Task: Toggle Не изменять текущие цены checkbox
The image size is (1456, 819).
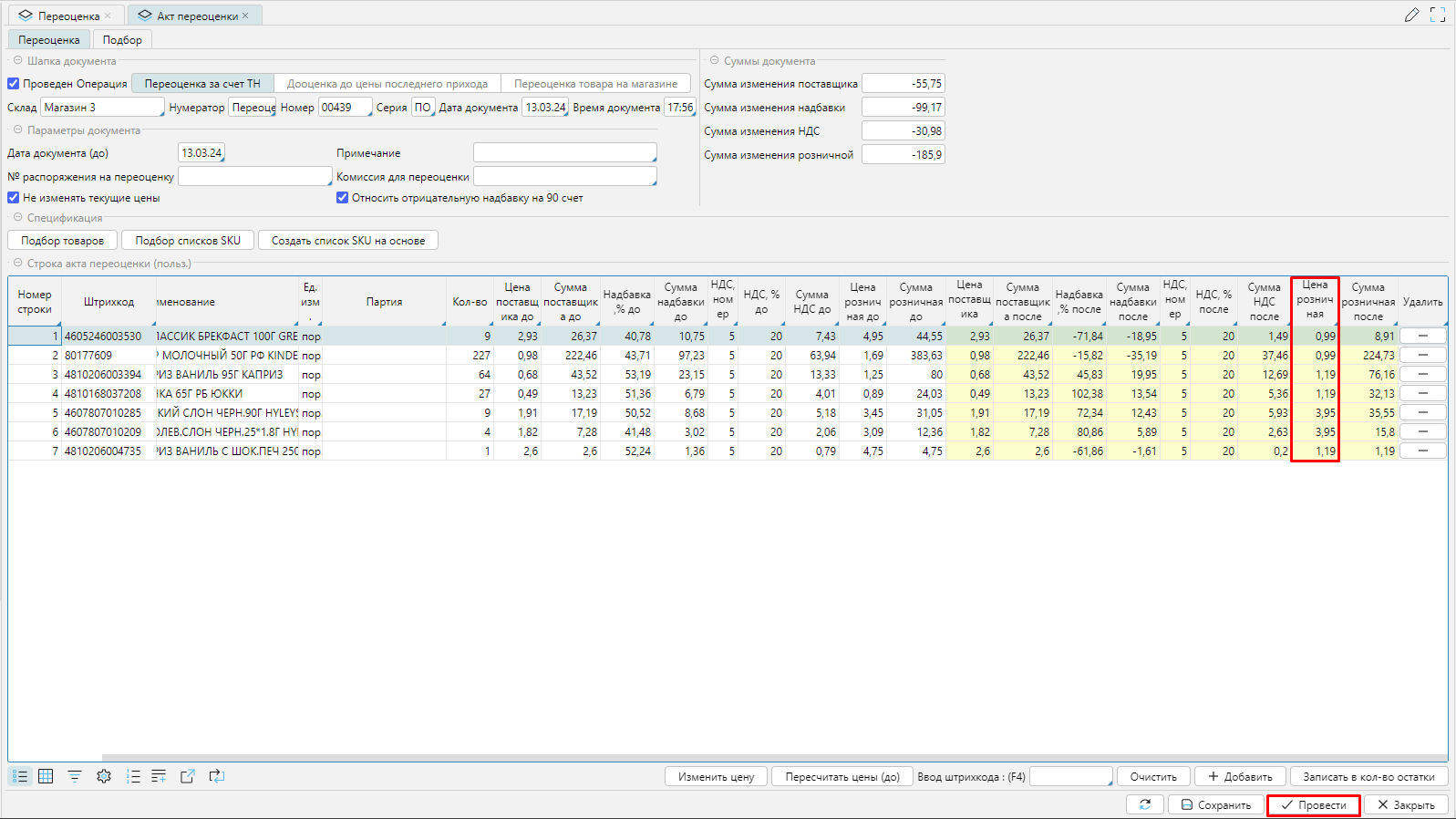Action: coord(14,198)
